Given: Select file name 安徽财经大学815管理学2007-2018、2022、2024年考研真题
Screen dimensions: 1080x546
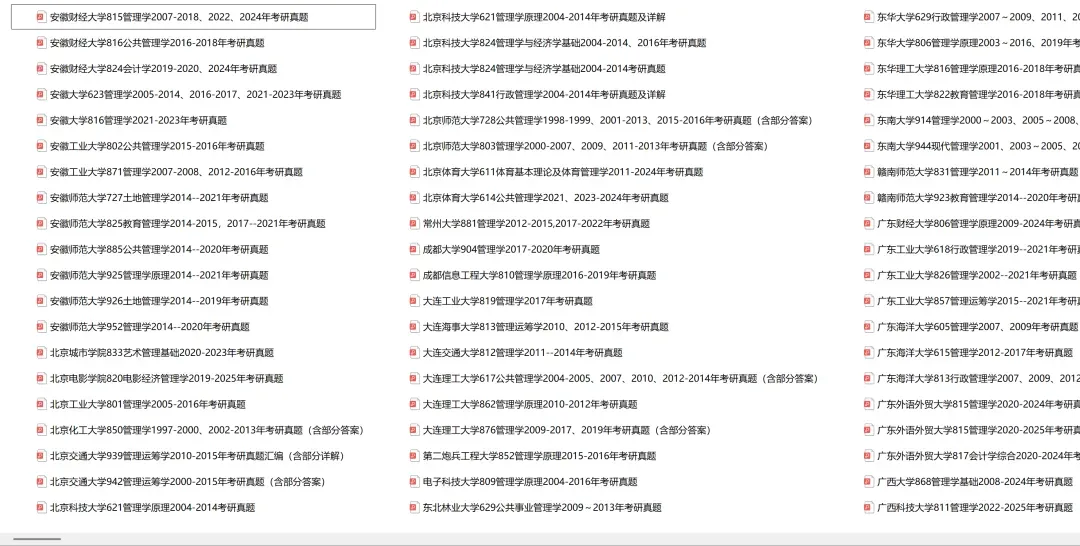Looking at the screenshot, I should click(179, 17).
